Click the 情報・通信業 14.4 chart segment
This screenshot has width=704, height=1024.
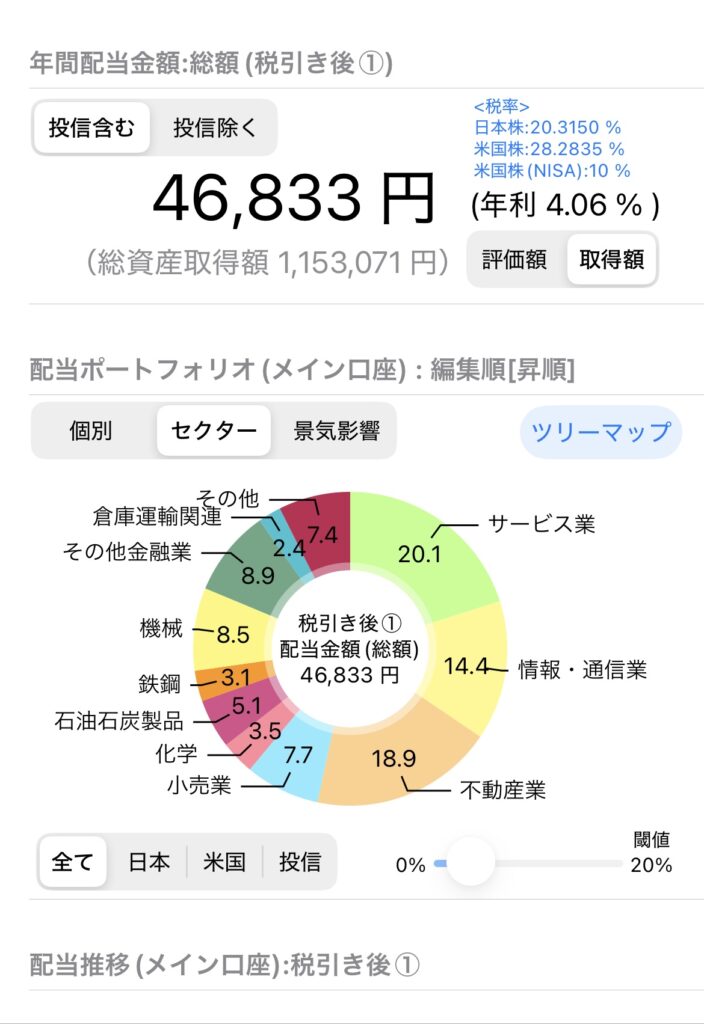click(468, 665)
